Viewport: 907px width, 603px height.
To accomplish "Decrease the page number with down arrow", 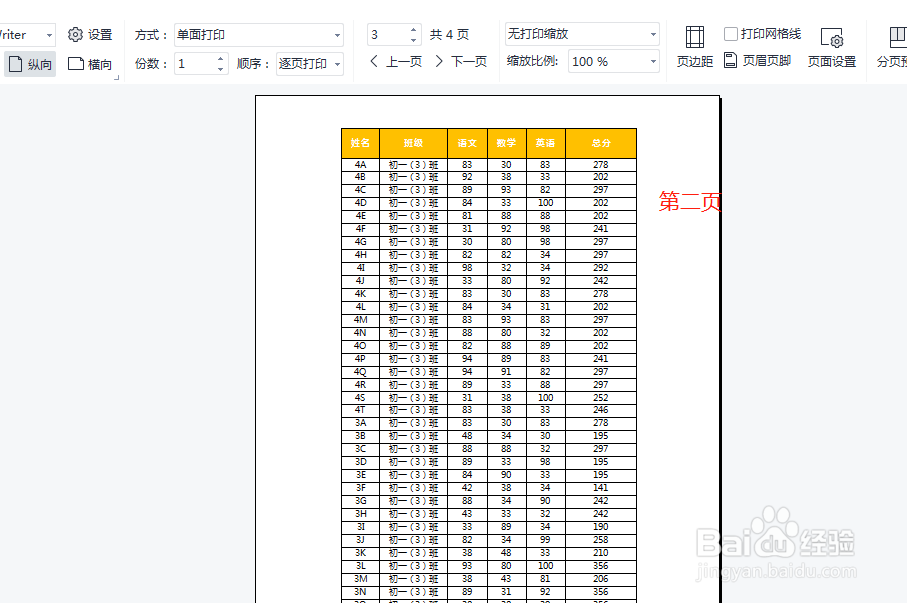I will pos(414,40).
